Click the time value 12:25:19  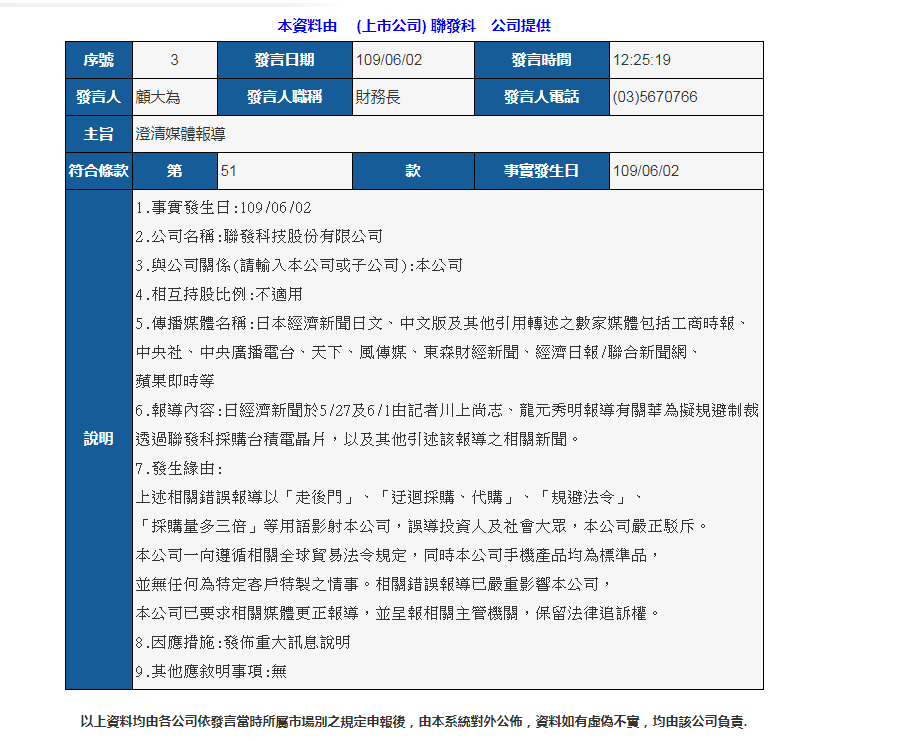tap(640, 60)
